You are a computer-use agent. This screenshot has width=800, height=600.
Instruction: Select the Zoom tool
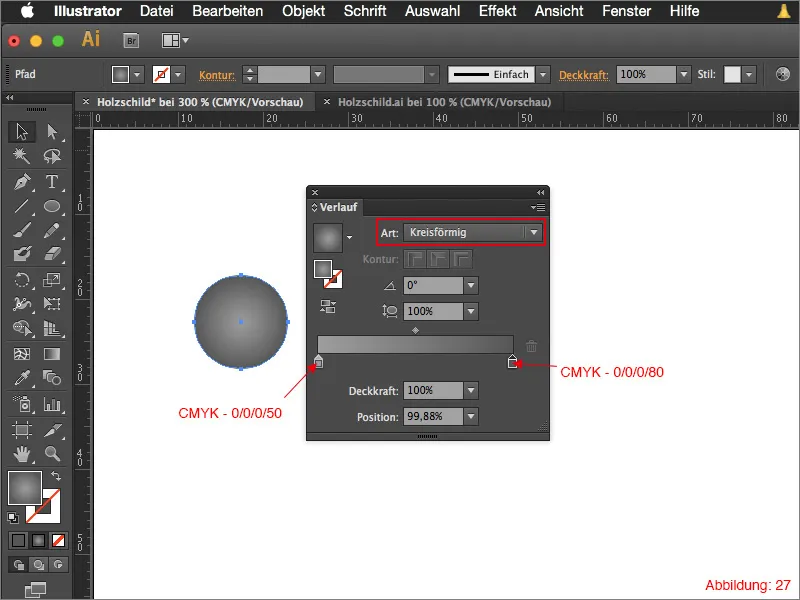click(52, 454)
